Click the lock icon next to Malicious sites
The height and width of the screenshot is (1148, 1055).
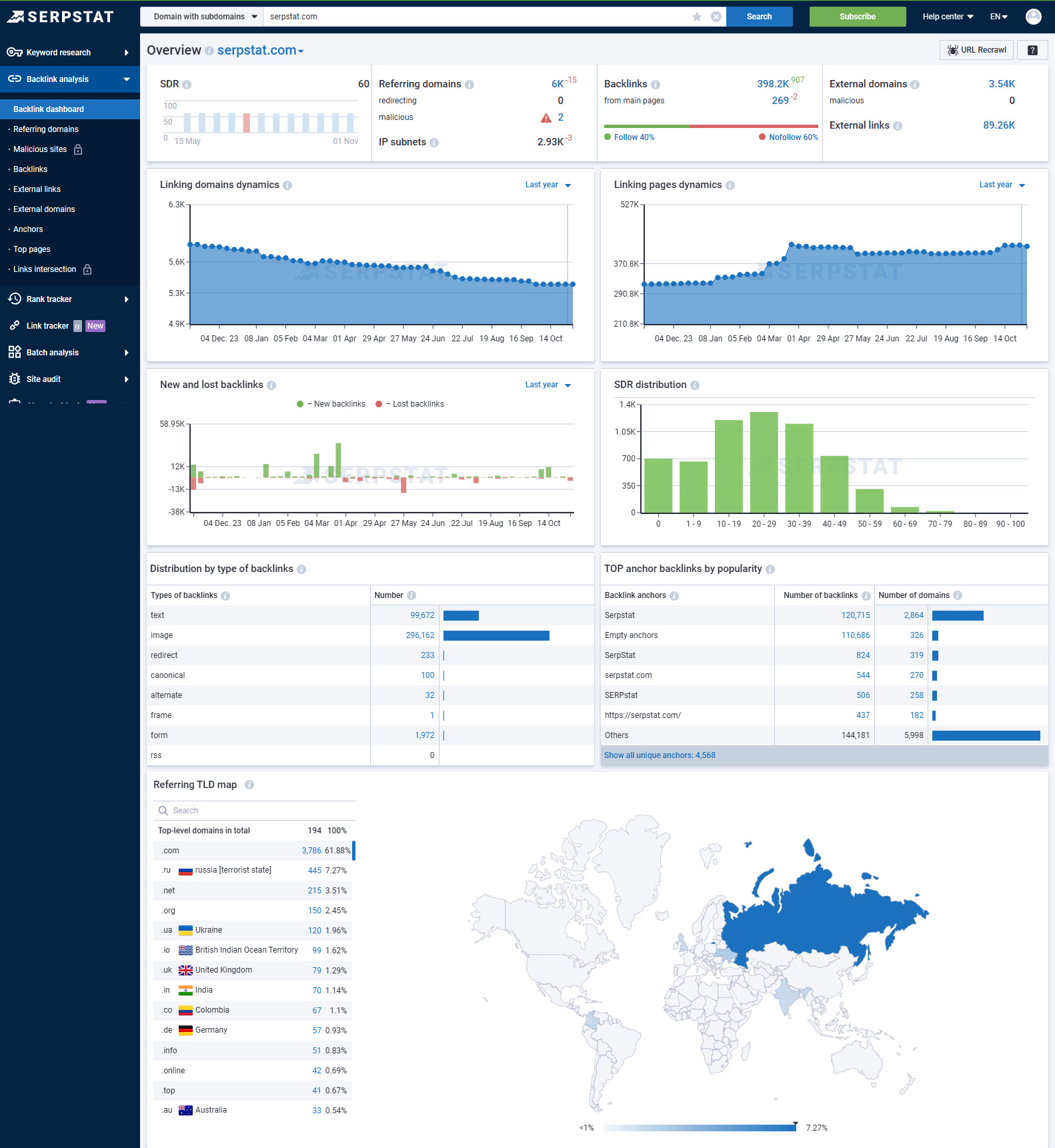click(78, 149)
